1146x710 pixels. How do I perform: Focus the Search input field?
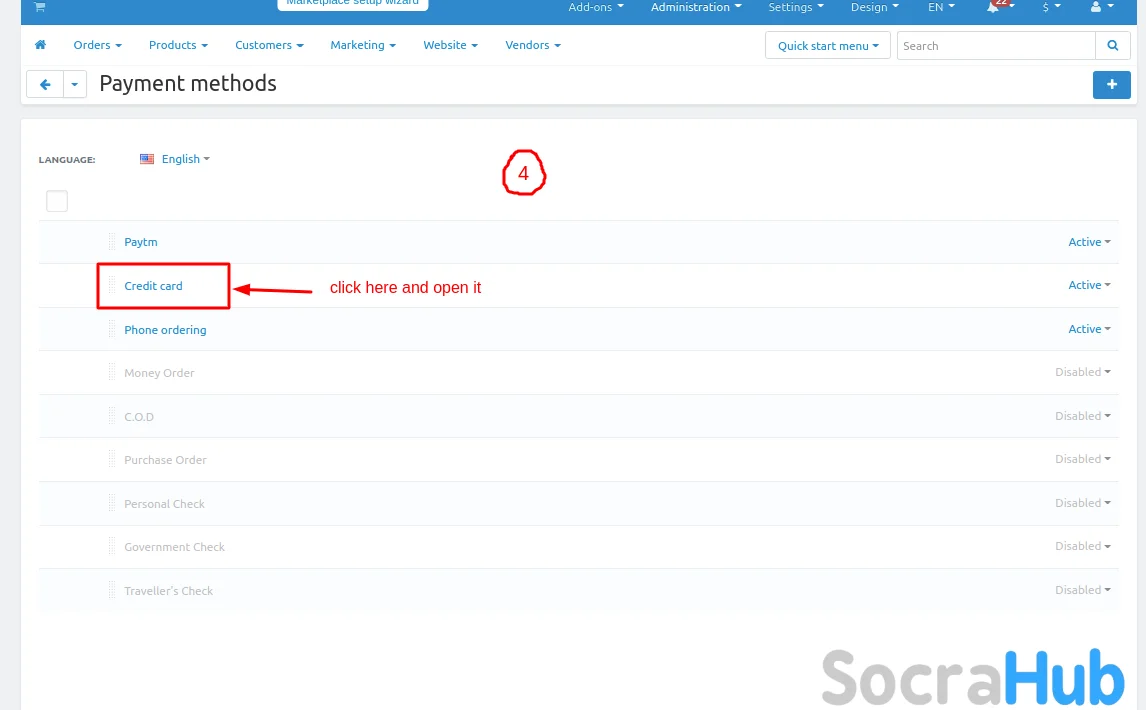pyautogui.click(x=996, y=45)
